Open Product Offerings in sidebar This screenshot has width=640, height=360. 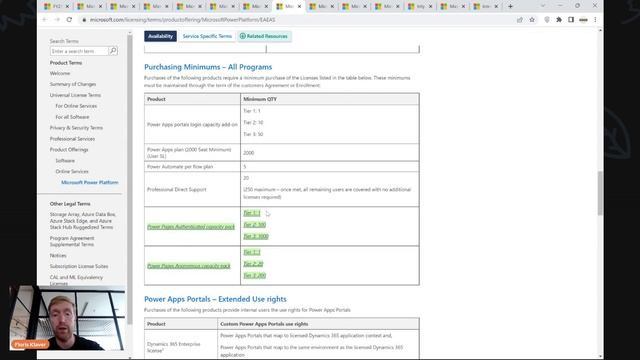point(69,150)
